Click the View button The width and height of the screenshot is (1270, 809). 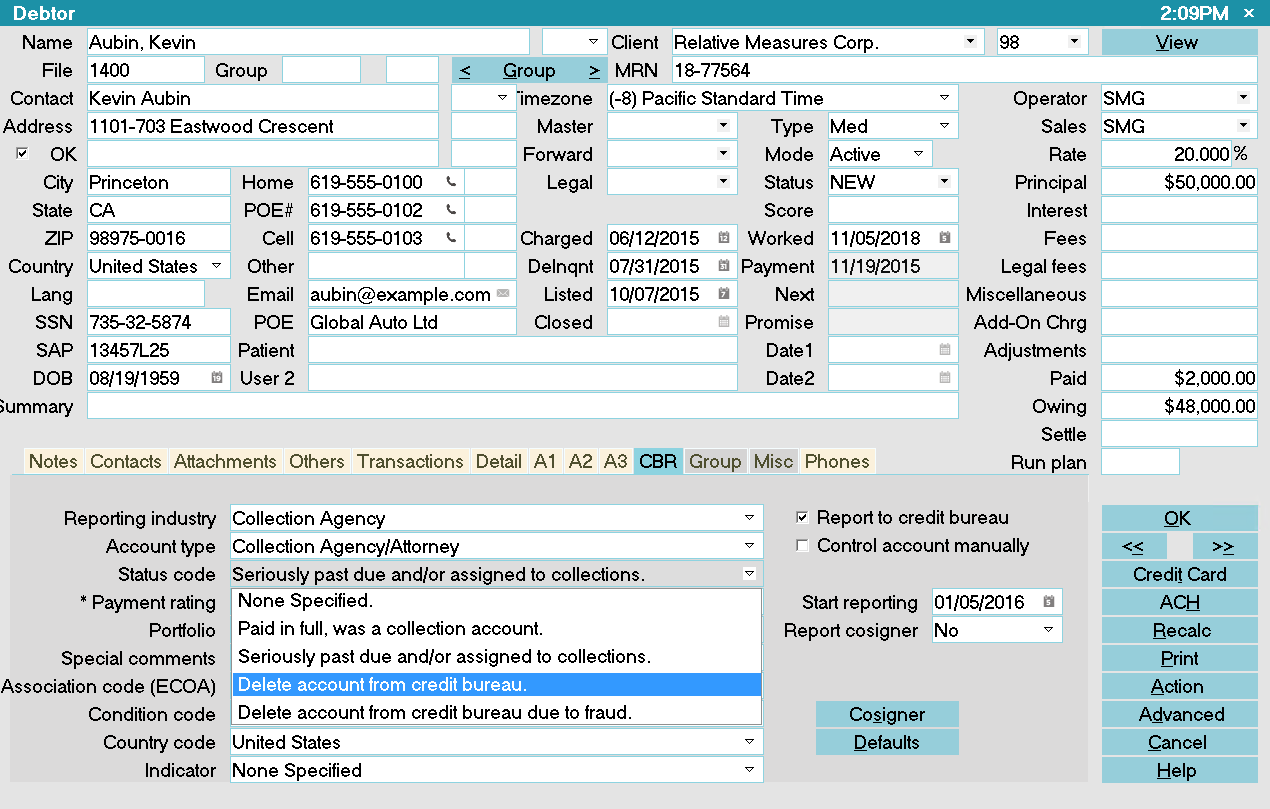click(x=1179, y=42)
